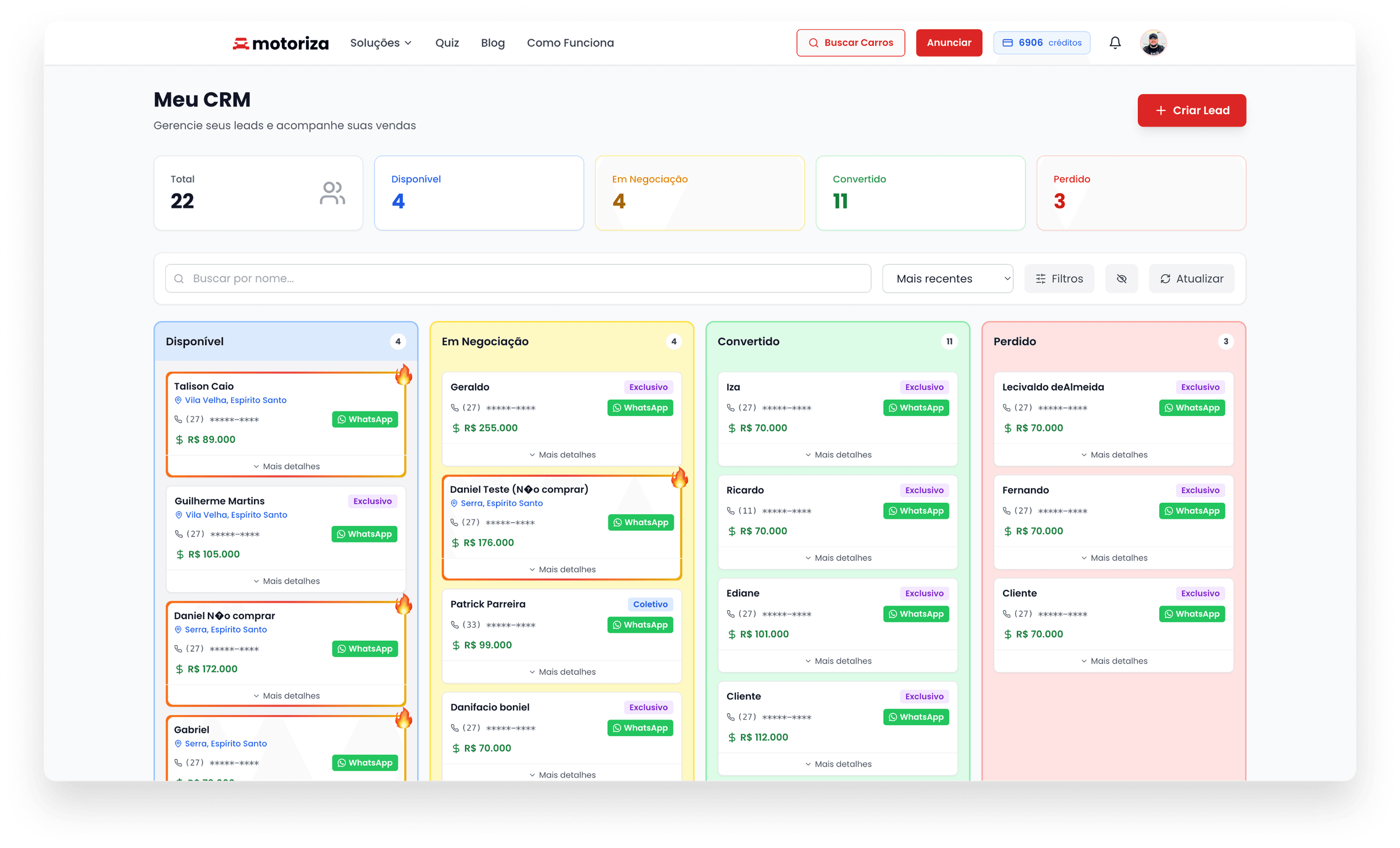Select Como Funciona in the navigation

(x=570, y=43)
